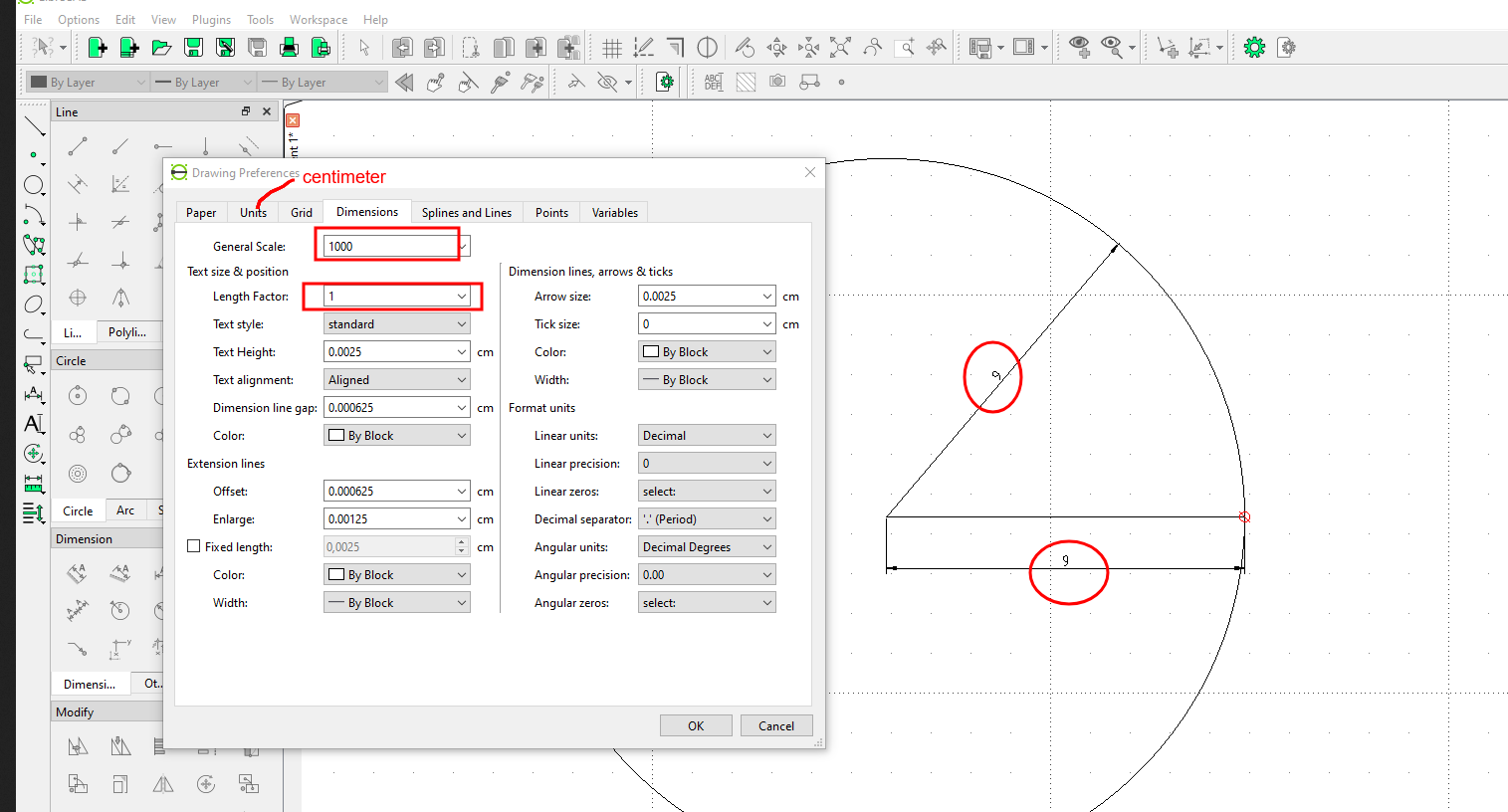The height and width of the screenshot is (812, 1508).
Task: Select the MText ABC DEF icon
Action: pyautogui.click(x=714, y=83)
